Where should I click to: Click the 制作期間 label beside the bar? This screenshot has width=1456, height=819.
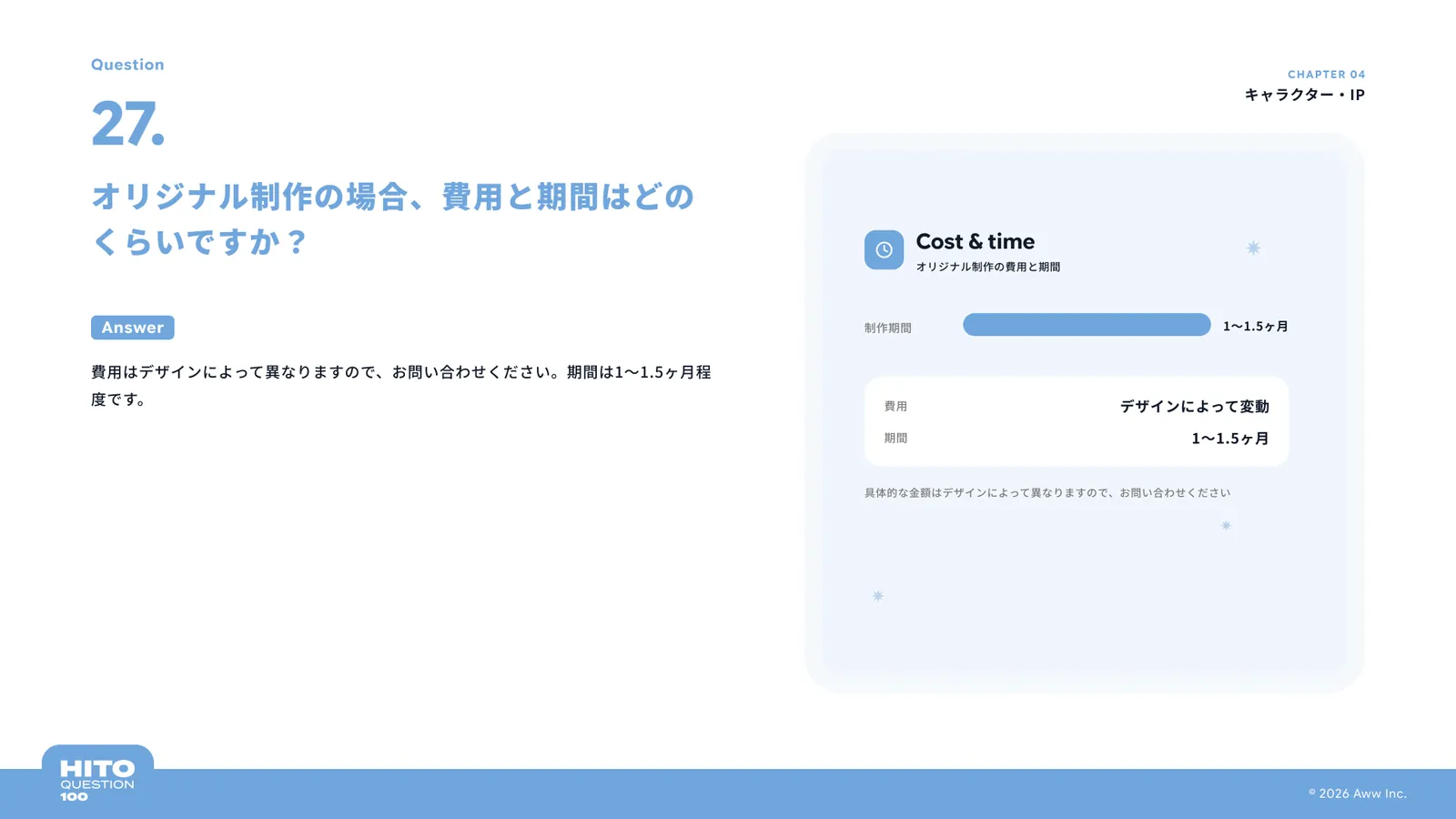888,328
